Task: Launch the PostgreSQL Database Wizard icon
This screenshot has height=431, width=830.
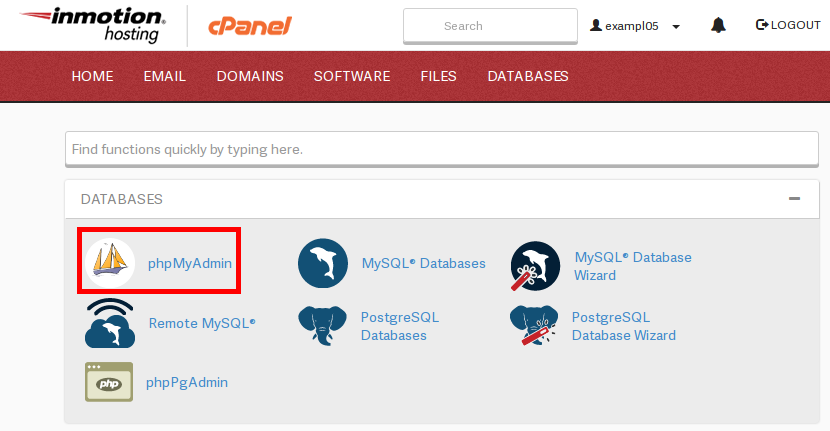Action: [534, 325]
